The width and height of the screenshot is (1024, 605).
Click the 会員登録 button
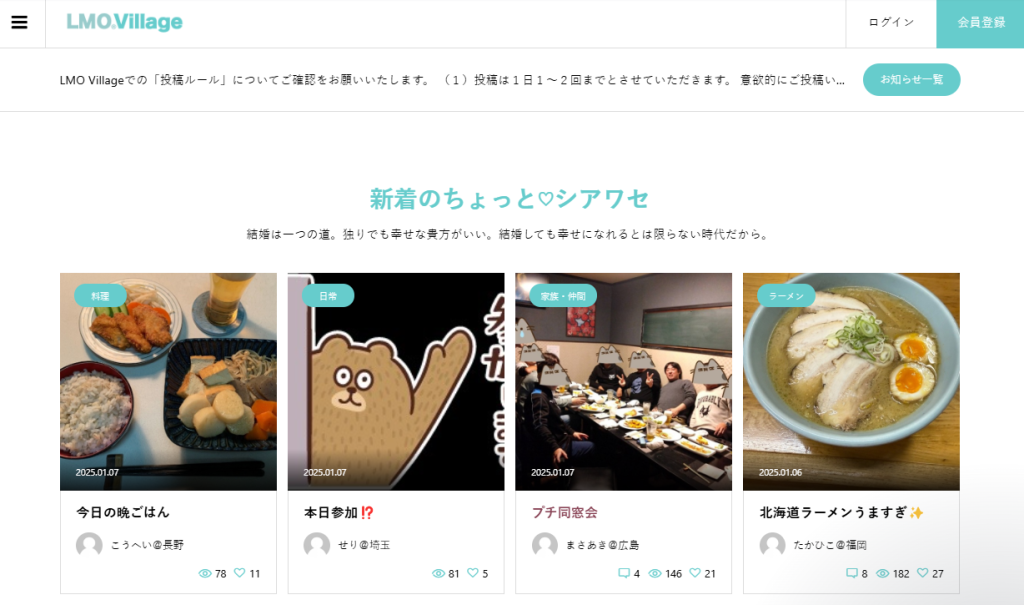(x=980, y=24)
